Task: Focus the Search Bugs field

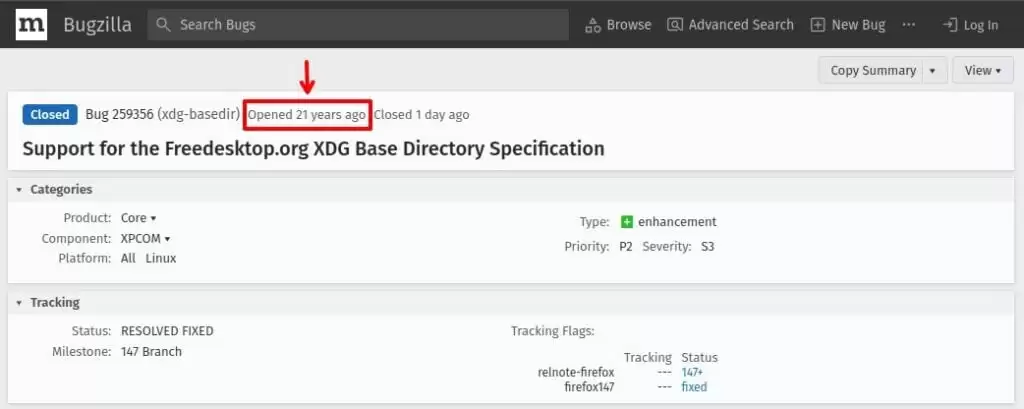Action: (358, 25)
